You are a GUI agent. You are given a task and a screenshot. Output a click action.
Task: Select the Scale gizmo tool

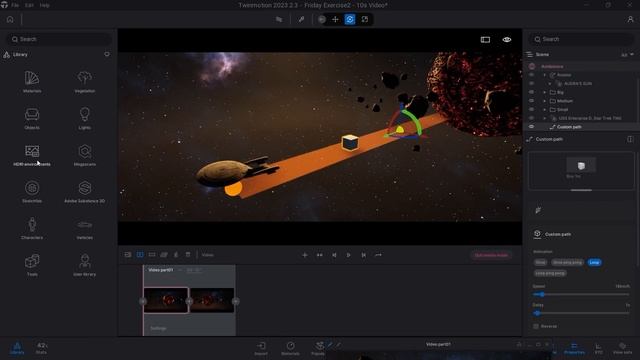[x=364, y=19]
